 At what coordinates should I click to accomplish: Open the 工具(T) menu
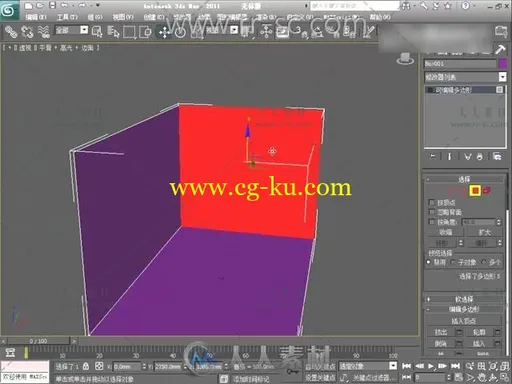tap(67, 17)
